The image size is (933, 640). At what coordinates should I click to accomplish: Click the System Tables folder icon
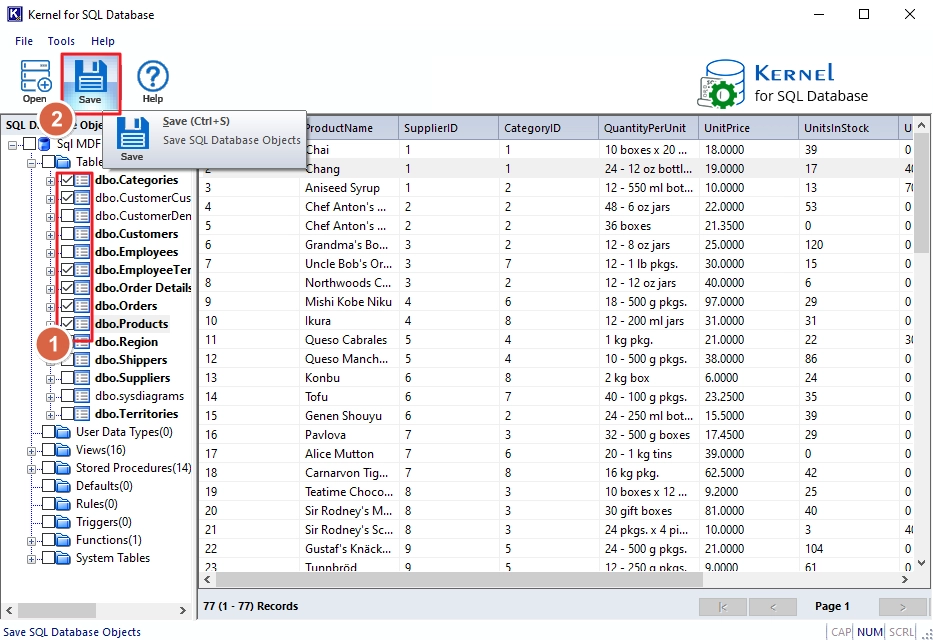63,558
